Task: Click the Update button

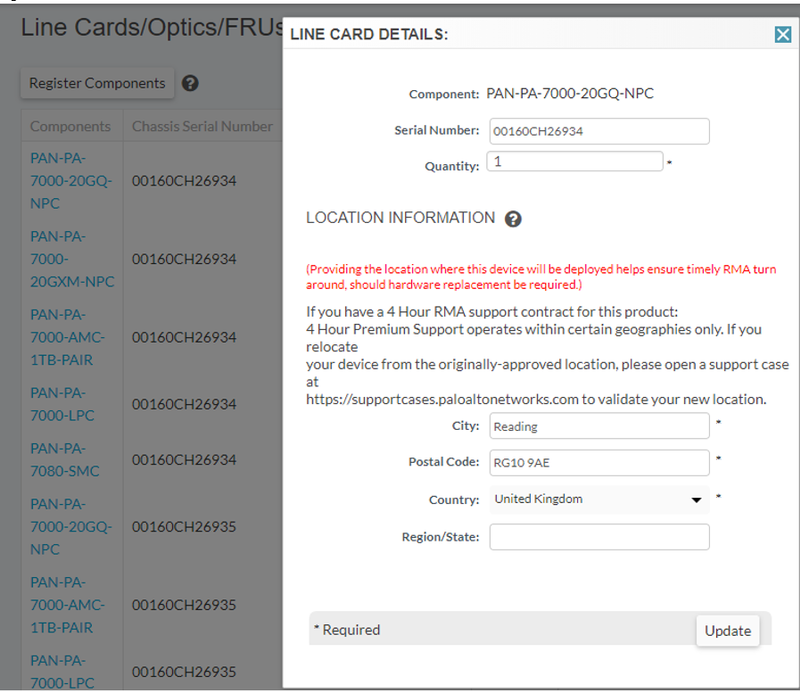Action: (x=727, y=630)
